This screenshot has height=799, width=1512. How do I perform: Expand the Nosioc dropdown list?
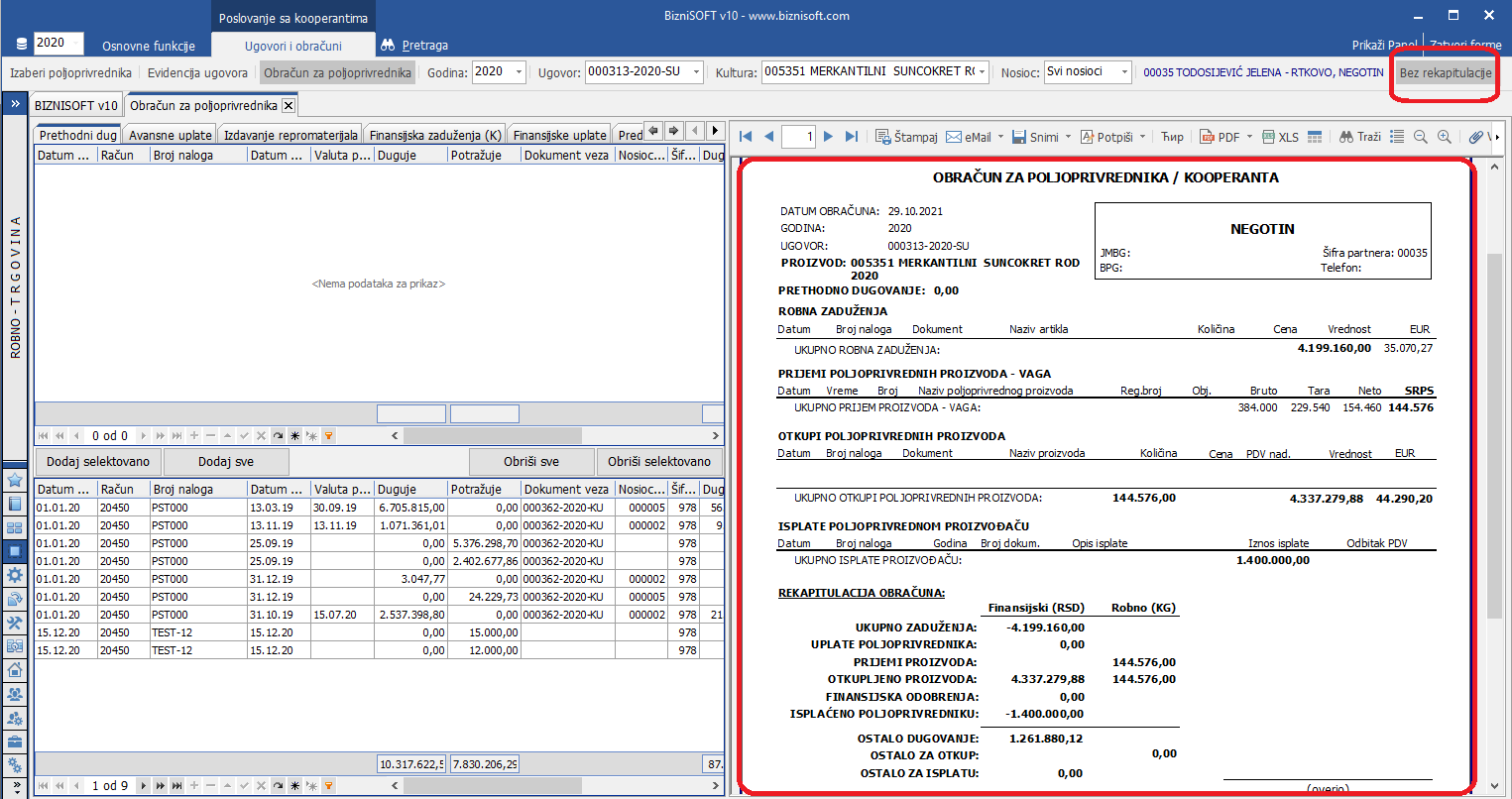tap(1123, 72)
